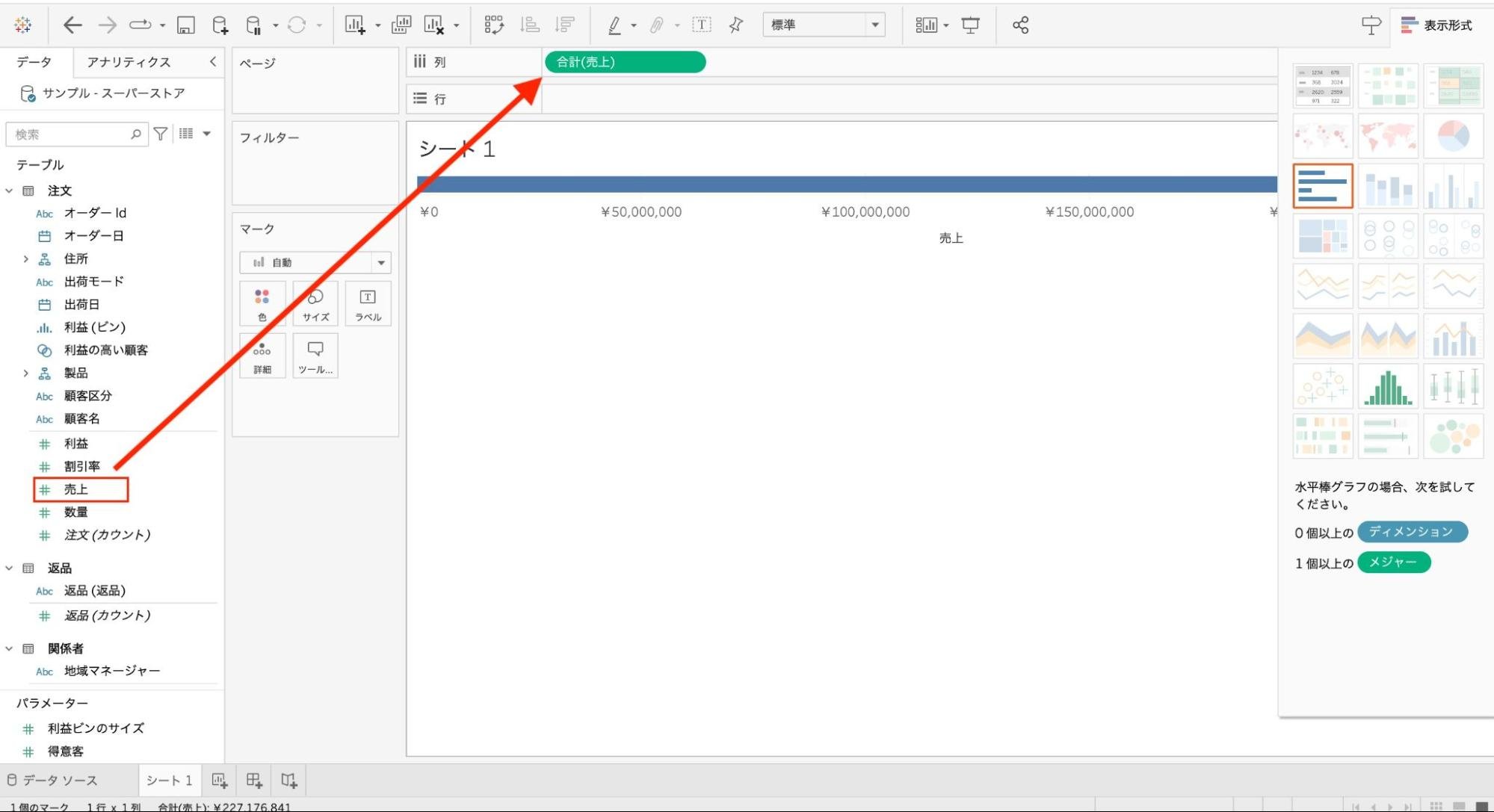Click the redo forward arrow
The height and width of the screenshot is (812, 1494).
click(107, 25)
